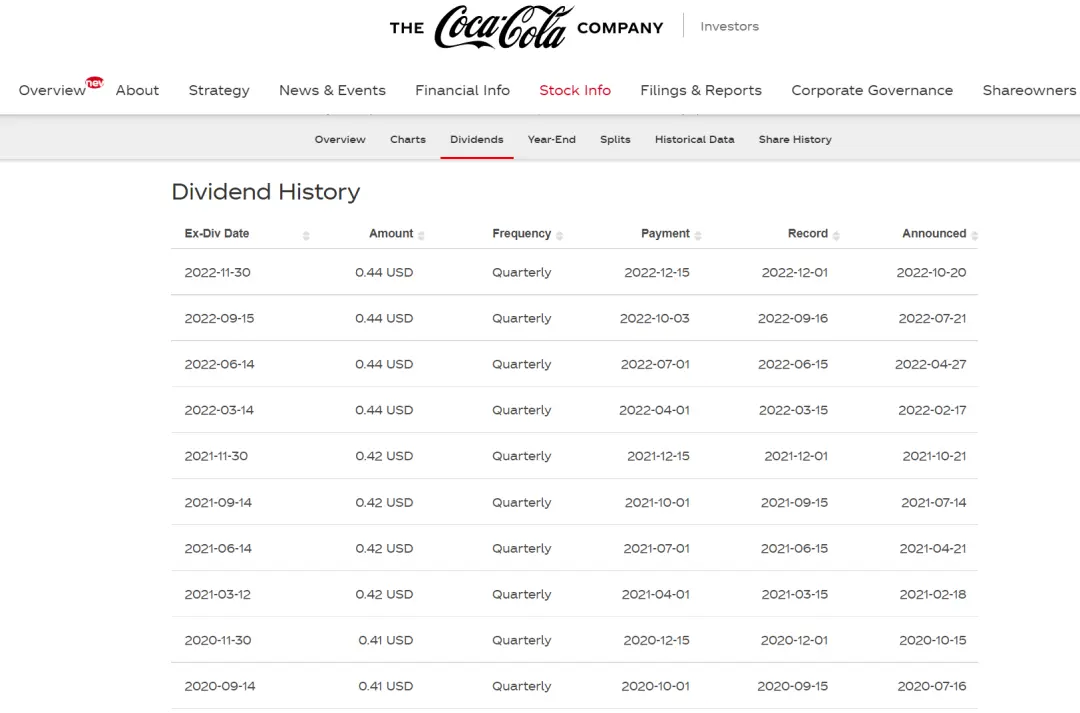Click the Ex-Div Date column header
This screenshot has width=1080, height=713.
217,234
